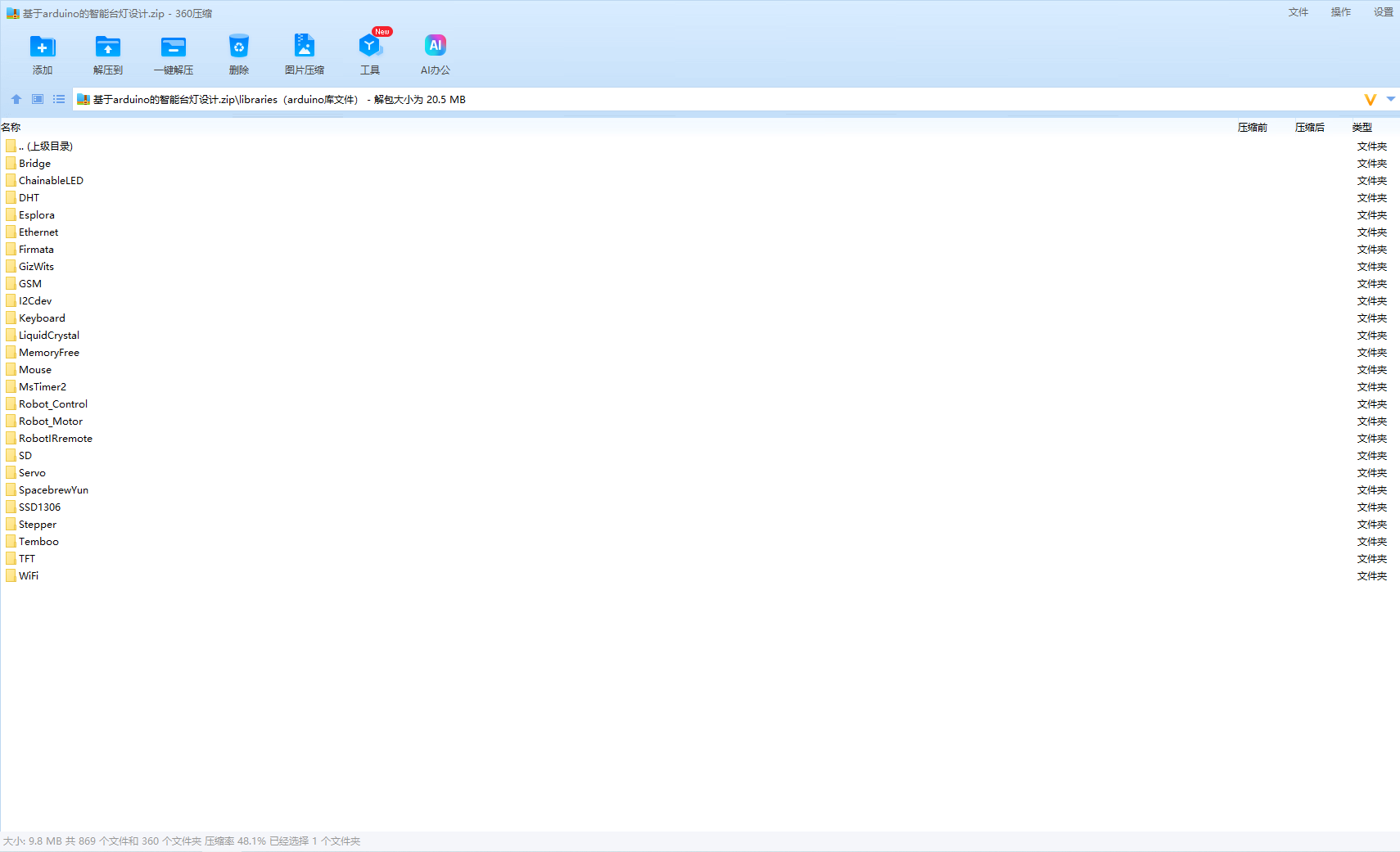Viewport: 1400px width, 852px height.
Task: Switch to list view mode icon
Action: point(59,99)
